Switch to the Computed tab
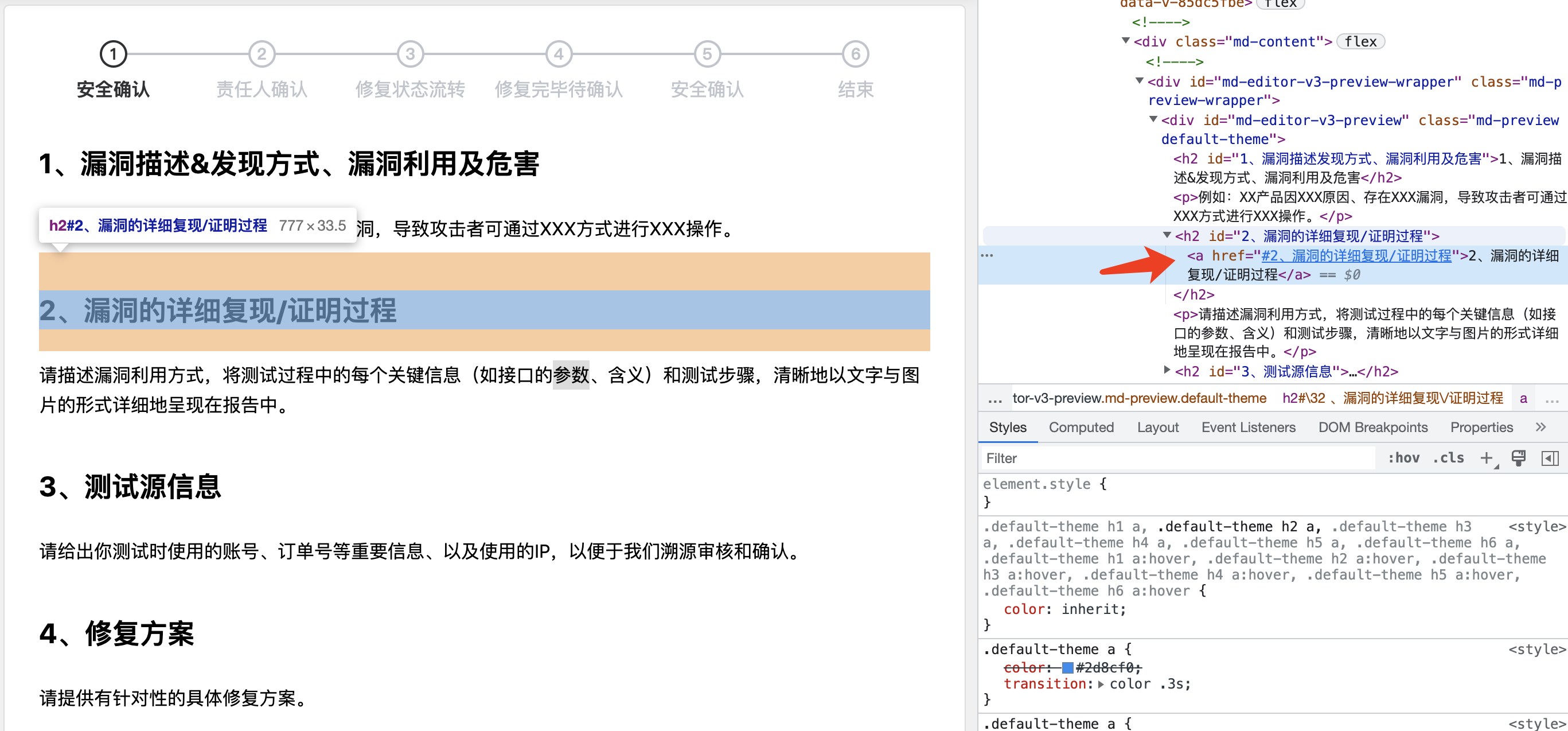 [x=1081, y=427]
